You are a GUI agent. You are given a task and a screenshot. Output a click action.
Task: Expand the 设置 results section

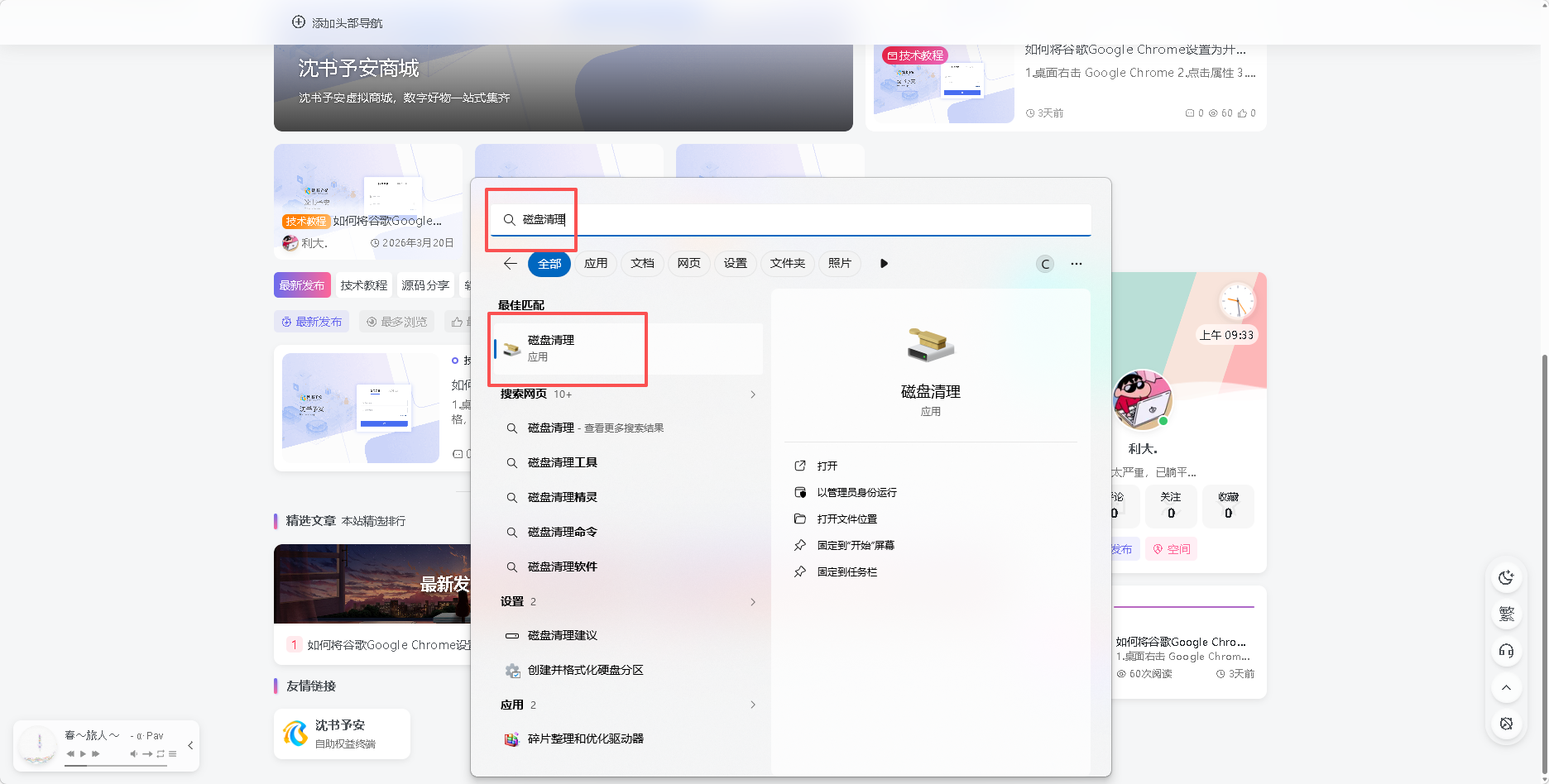752,601
